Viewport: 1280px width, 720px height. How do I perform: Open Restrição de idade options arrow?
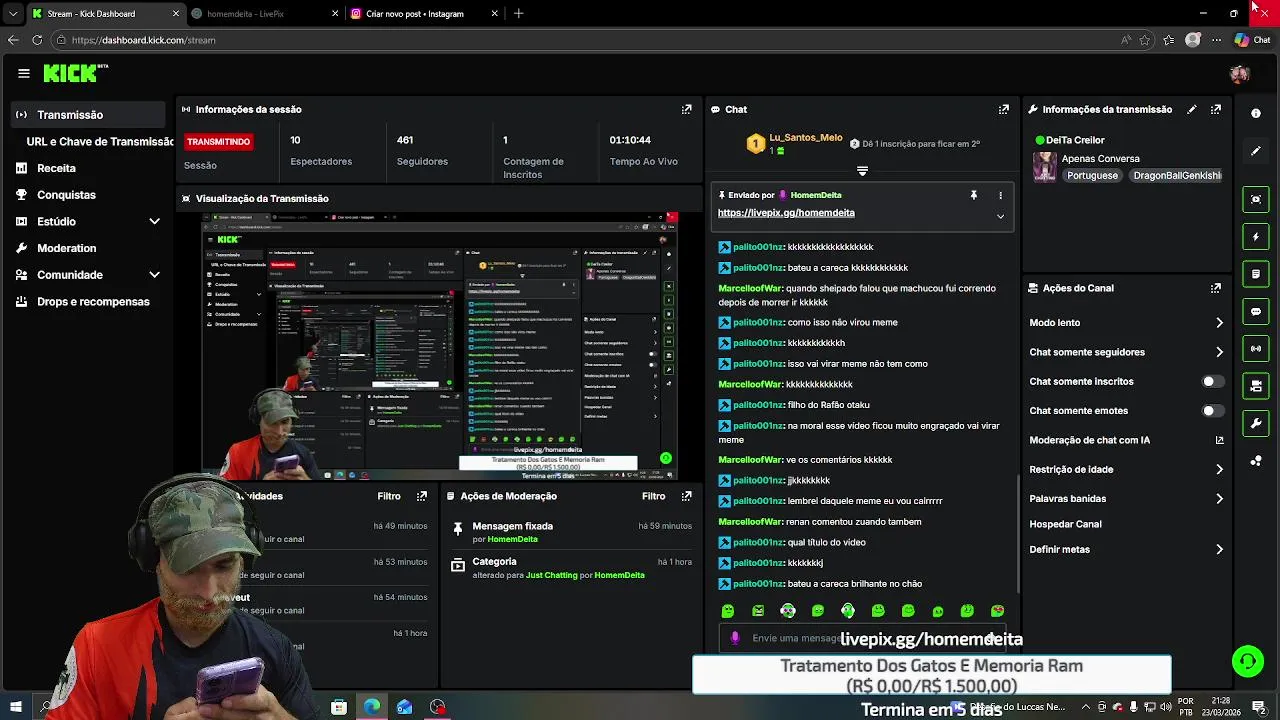(x=1219, y=469)
